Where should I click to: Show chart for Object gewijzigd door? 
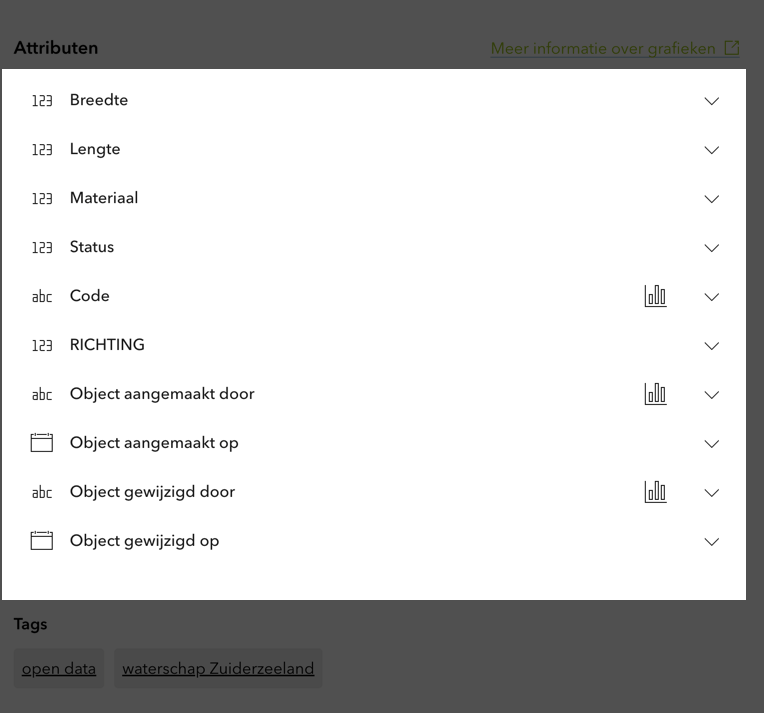tap(655, 492)
